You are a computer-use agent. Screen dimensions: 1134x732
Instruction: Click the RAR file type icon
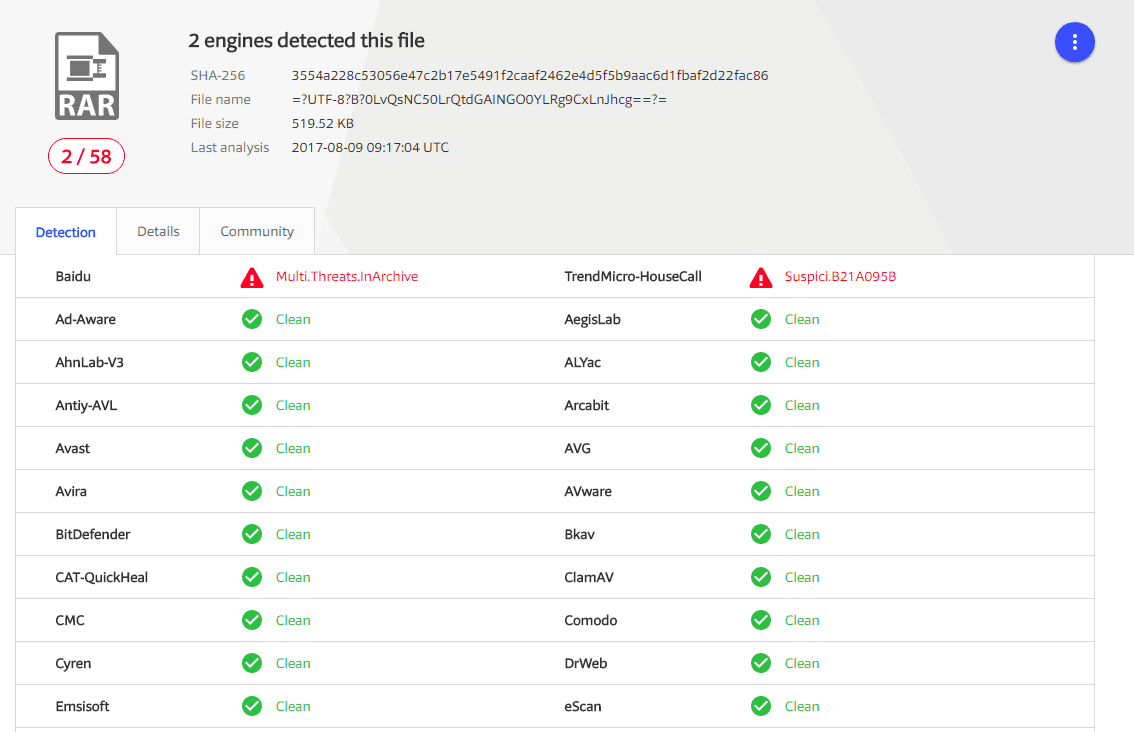pos(86,76)
